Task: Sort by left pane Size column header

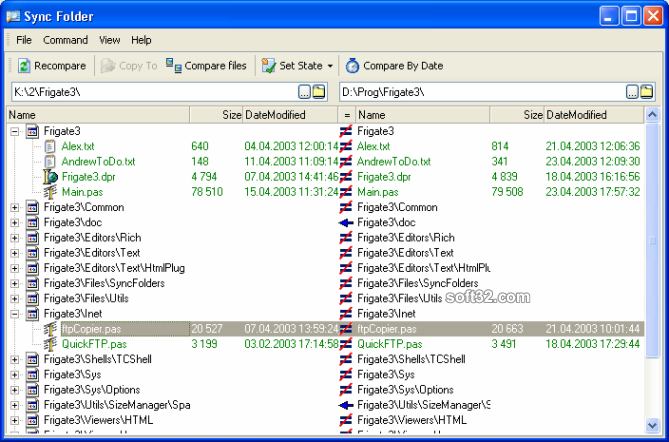Action: (x=216, y=115)
